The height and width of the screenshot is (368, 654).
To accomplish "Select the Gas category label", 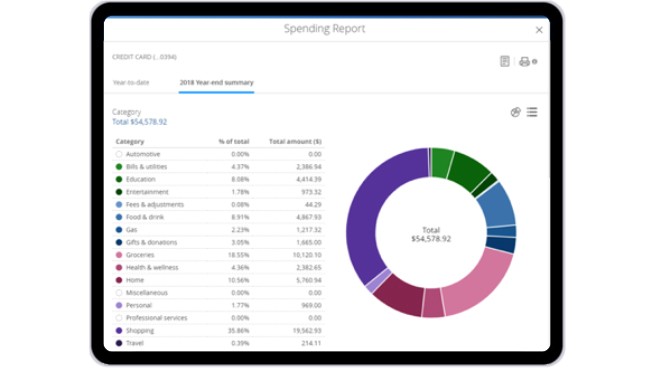I will (131, 230).
